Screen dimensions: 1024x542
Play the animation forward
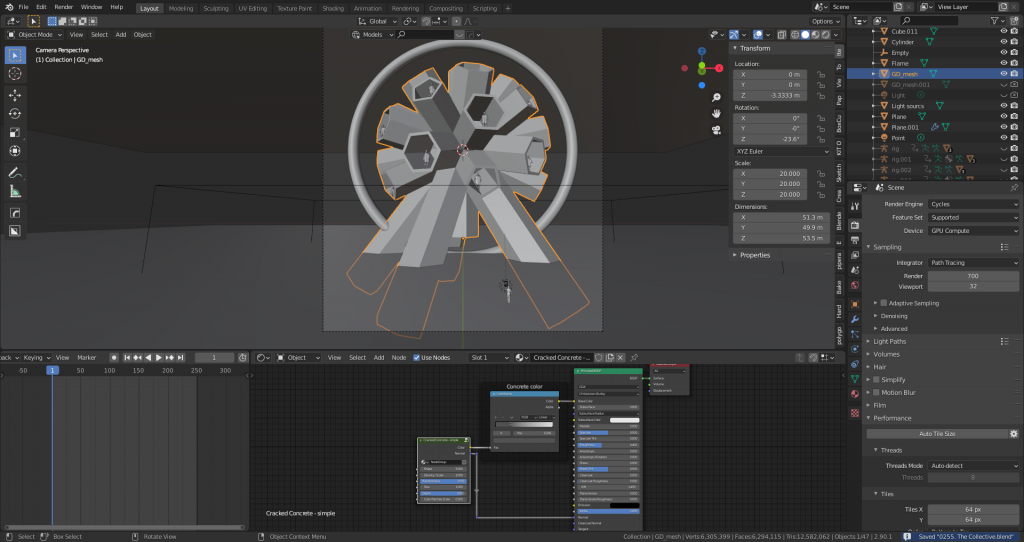click(159, 358)
